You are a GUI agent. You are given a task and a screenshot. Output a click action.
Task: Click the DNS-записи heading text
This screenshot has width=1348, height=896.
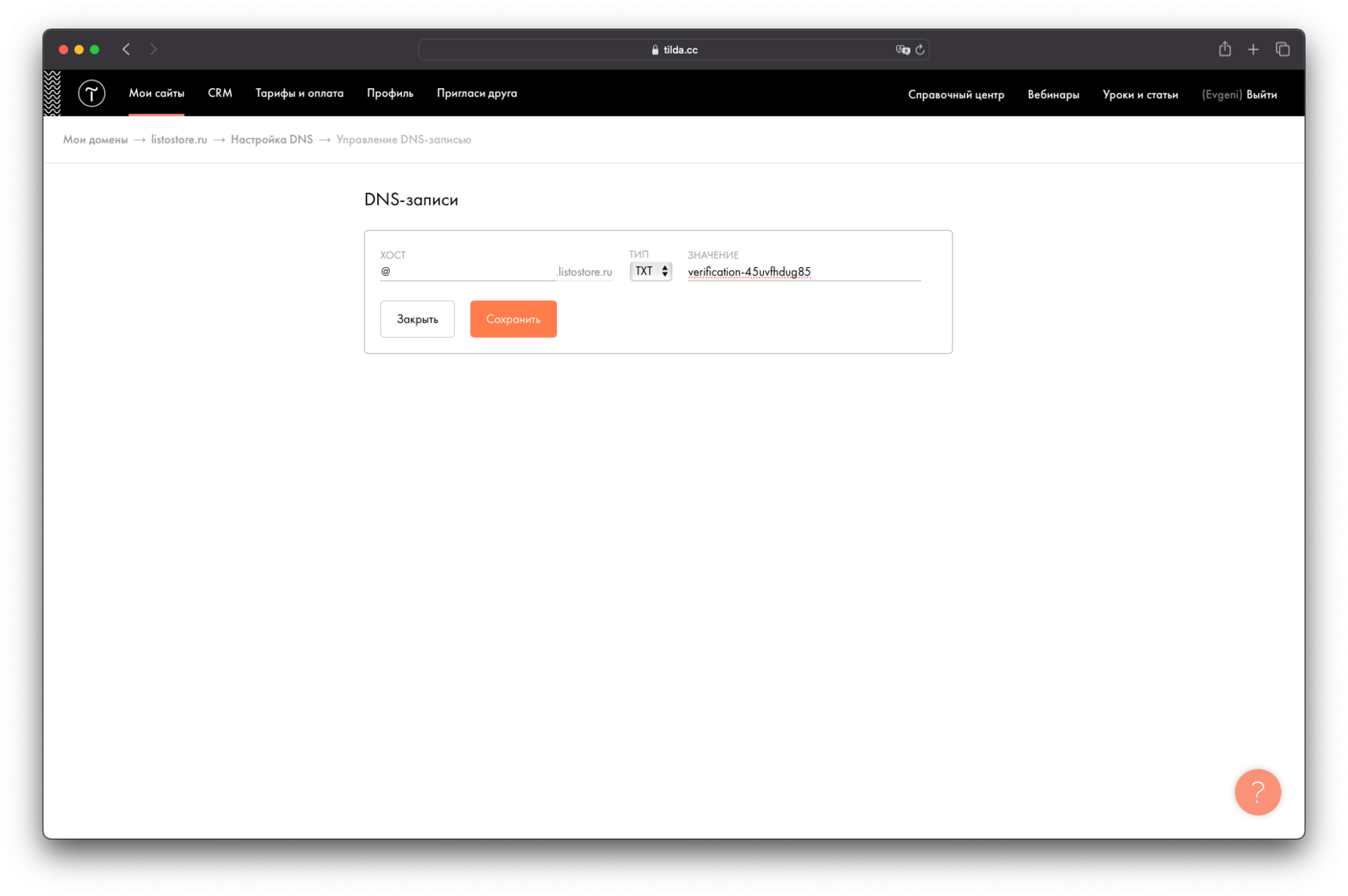pyautogui.click(x=411, y=200)
